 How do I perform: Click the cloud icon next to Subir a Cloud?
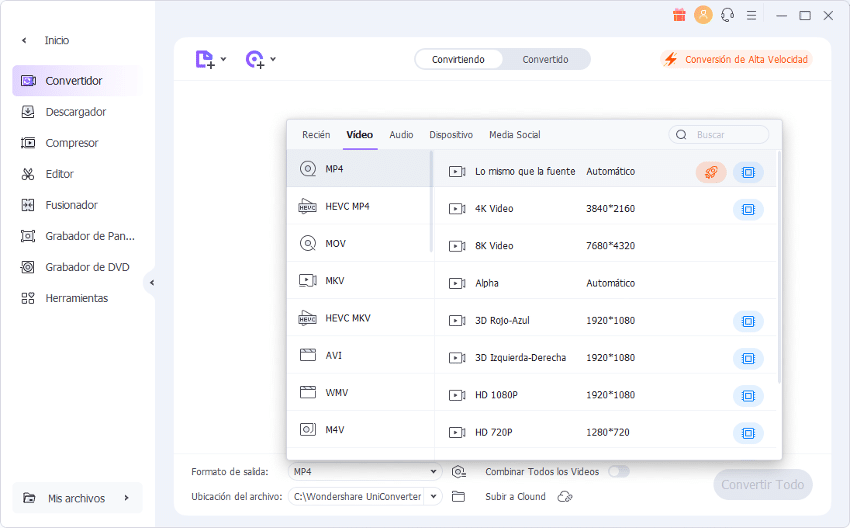pos(565,496)
